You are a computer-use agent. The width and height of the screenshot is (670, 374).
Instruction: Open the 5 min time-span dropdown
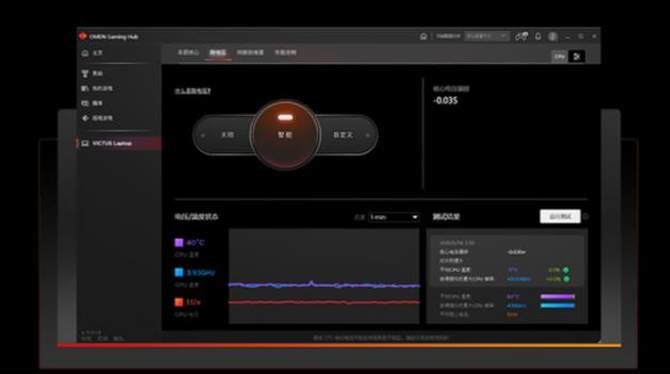[x=394, y=217]
